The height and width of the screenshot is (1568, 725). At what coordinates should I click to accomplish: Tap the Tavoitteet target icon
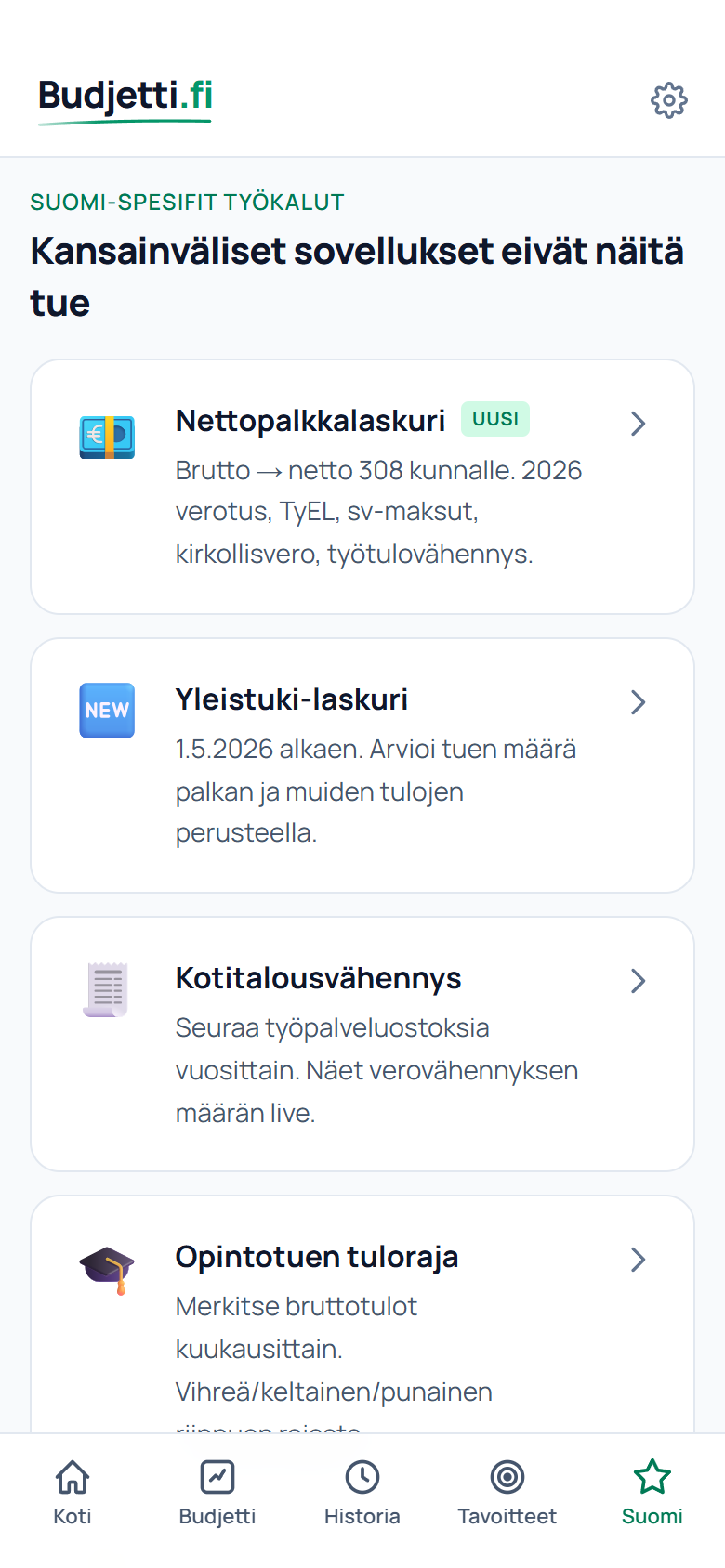pos(507,1477)
